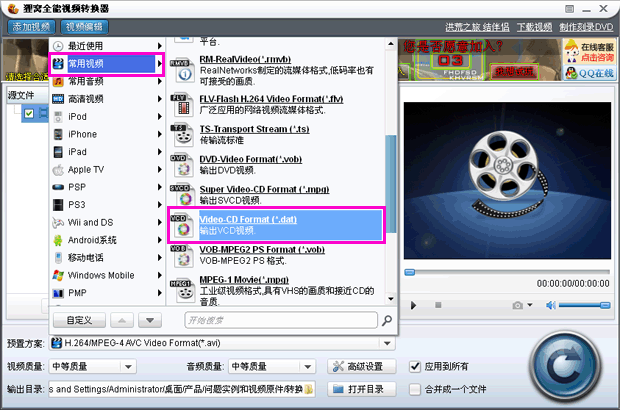620x410 pixels.
Task: Click the PMP player icon
Action: click(58, 293)
